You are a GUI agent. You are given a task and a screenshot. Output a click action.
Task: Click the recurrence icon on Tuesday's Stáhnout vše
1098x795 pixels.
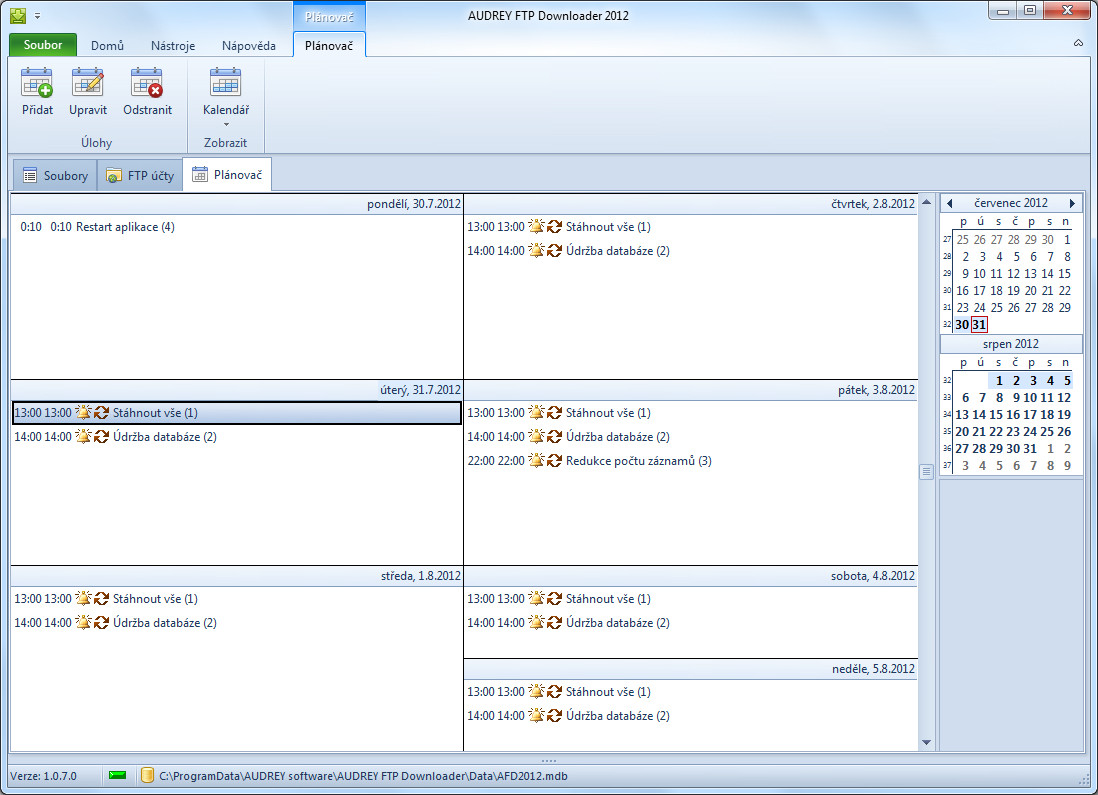tap(101, 413)
